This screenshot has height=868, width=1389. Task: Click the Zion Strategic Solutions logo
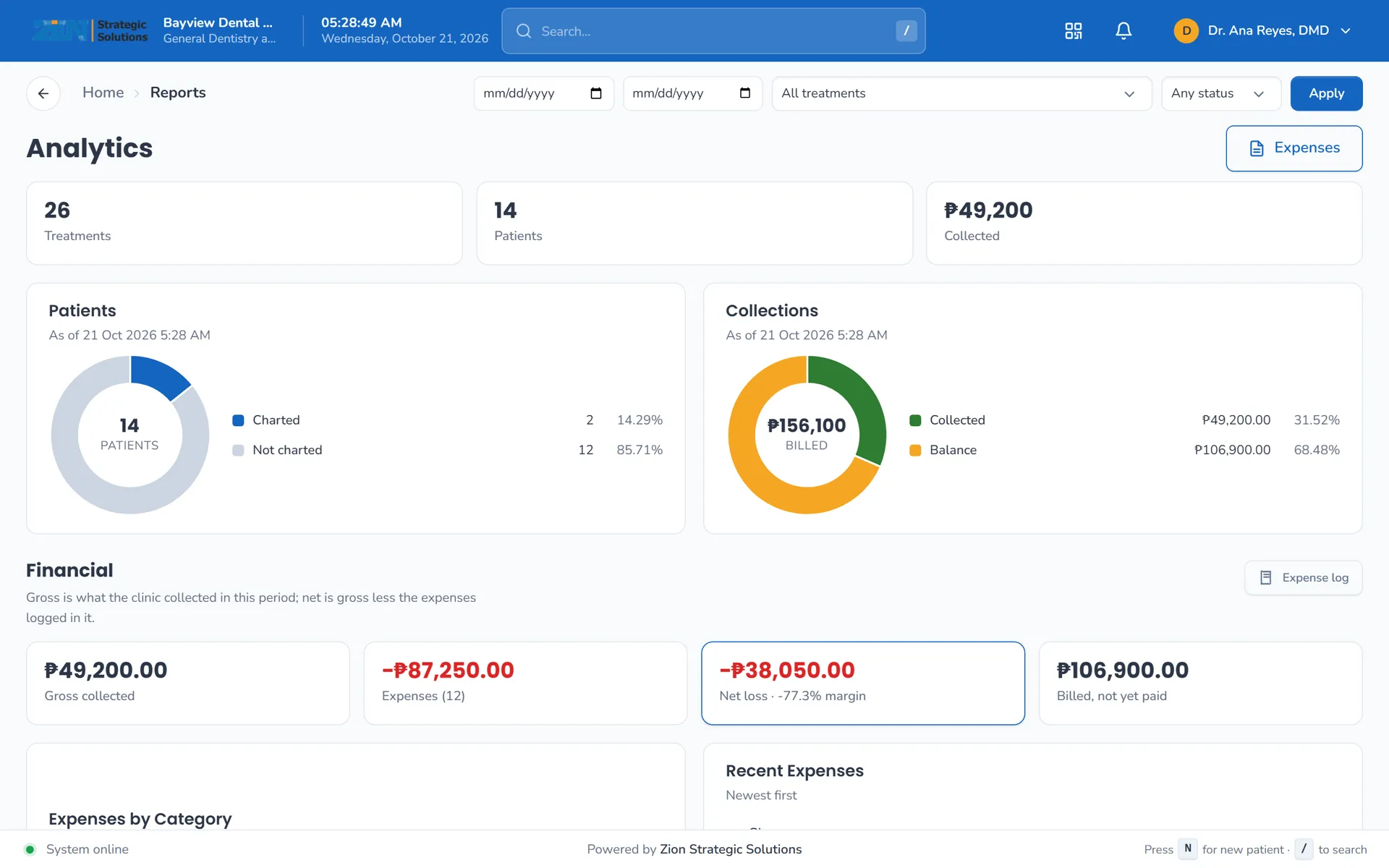coord(90,30)
